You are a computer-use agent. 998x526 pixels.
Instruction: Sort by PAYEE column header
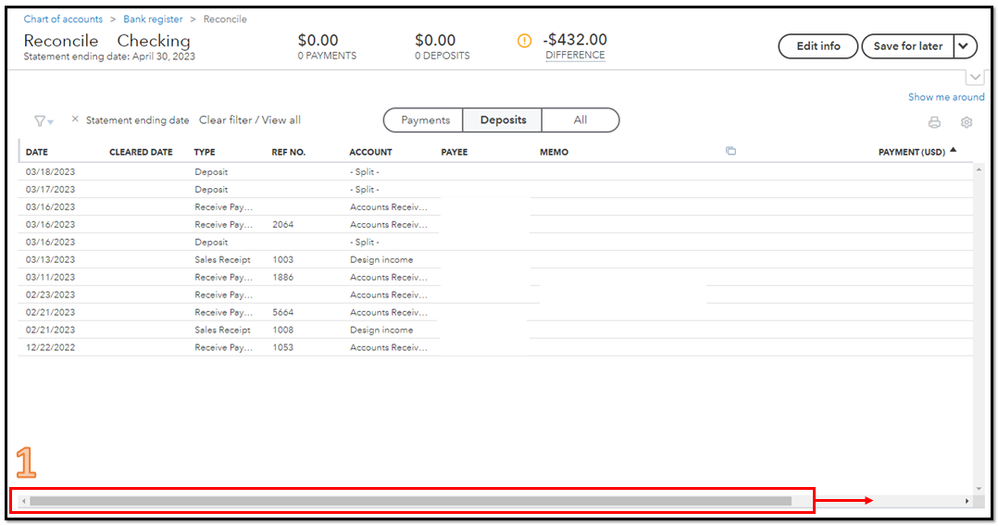454,152
